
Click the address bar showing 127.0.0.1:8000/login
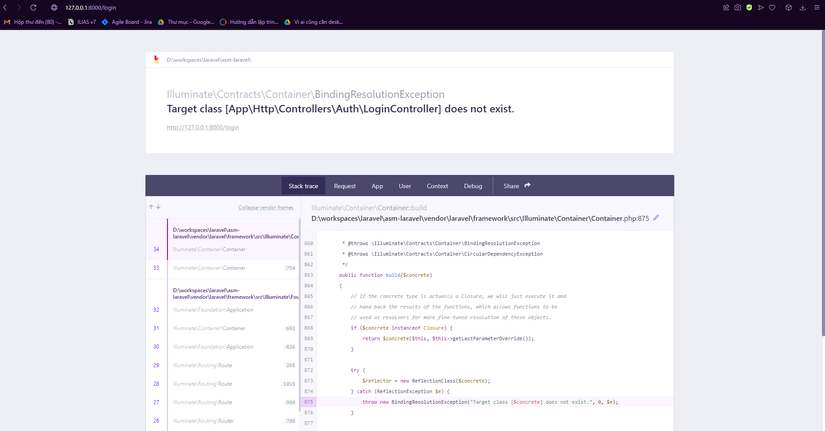tap(90, 7)
